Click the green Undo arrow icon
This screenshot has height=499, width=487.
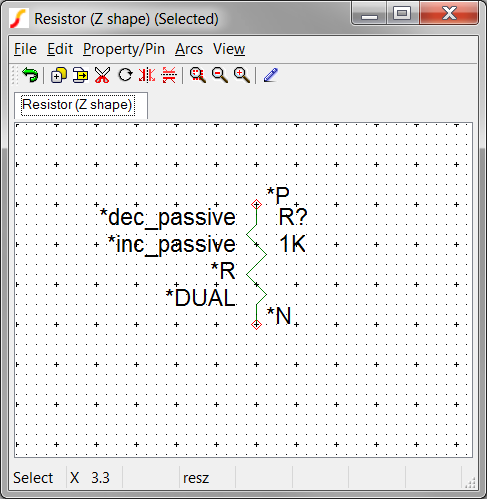coord(30,75)
